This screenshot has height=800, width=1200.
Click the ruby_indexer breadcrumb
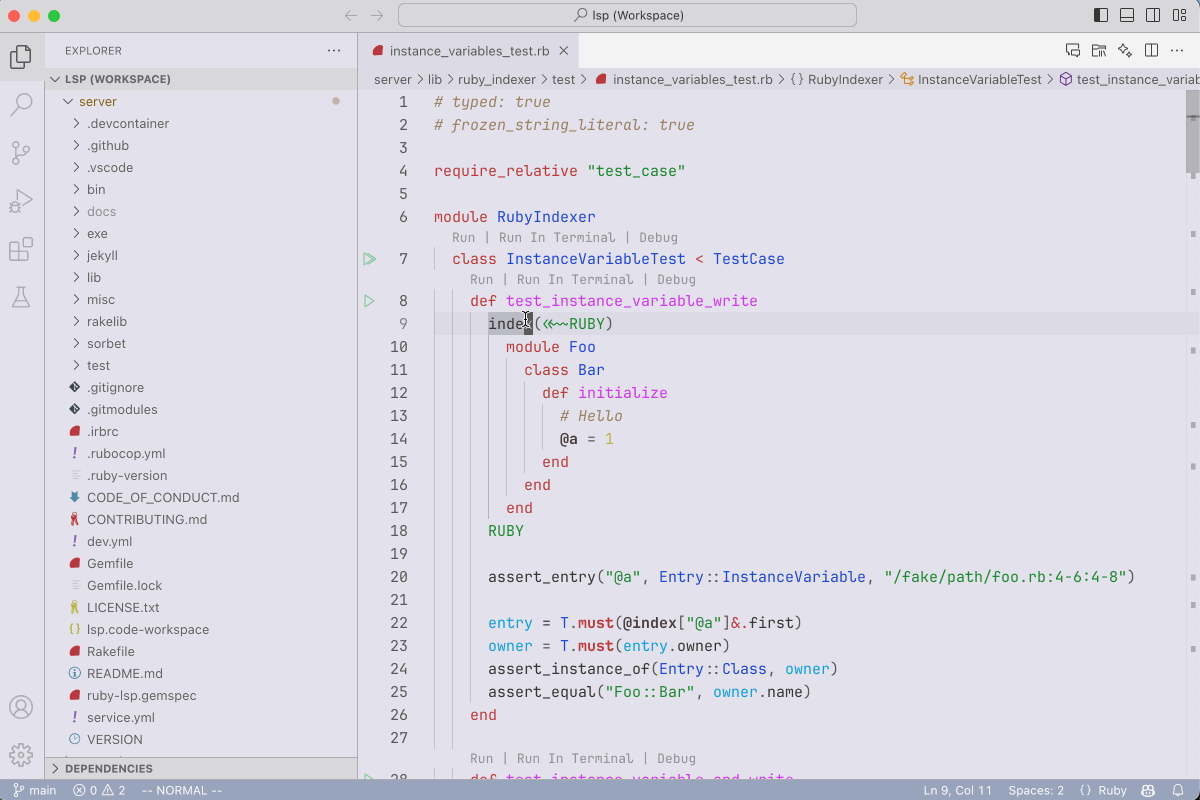pyautogui.click(x=496, y=79)
